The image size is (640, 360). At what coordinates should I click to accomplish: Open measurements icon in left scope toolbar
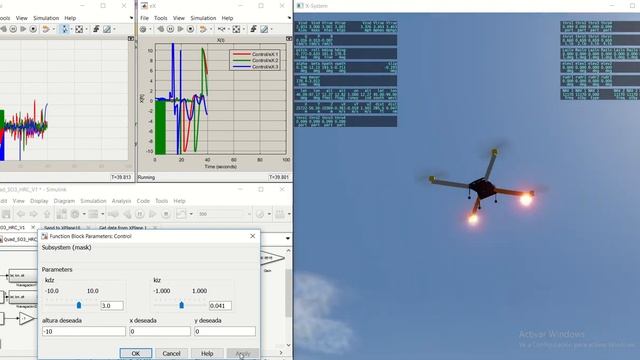107,29
